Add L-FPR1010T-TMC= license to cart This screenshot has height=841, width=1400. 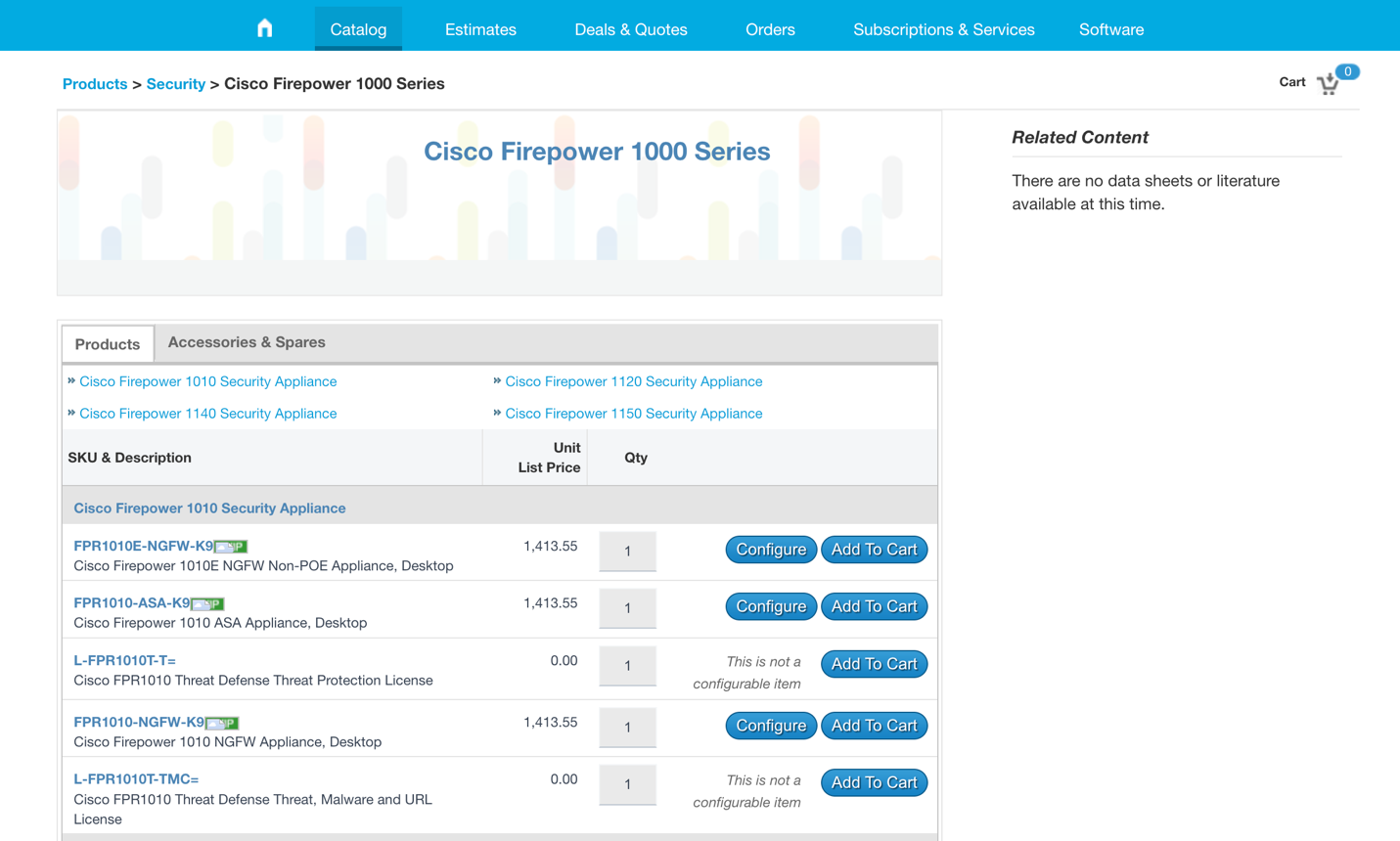click(874, 782)
